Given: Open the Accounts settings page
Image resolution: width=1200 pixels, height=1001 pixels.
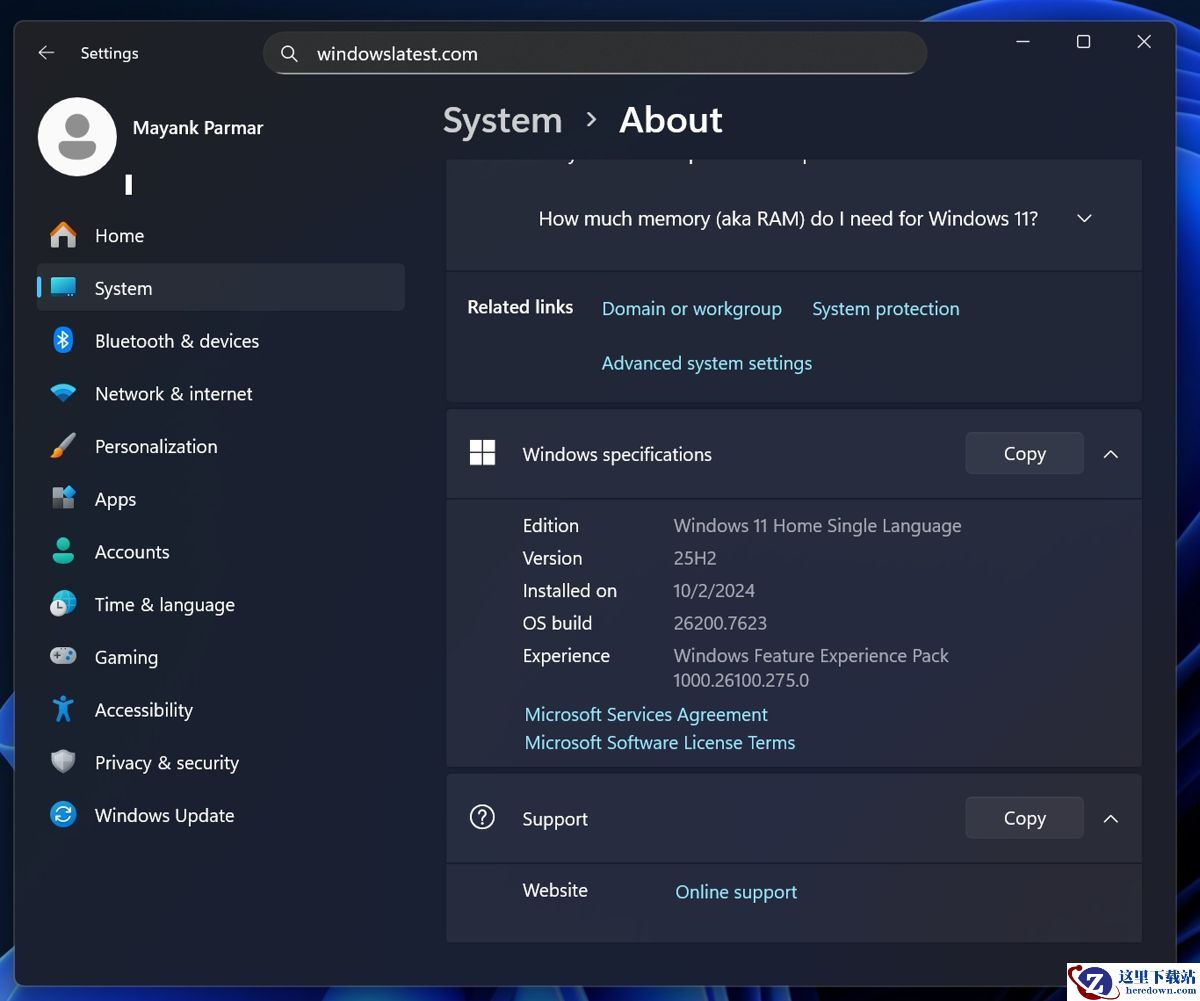Looking at the screenshot, I should [132, 552].
